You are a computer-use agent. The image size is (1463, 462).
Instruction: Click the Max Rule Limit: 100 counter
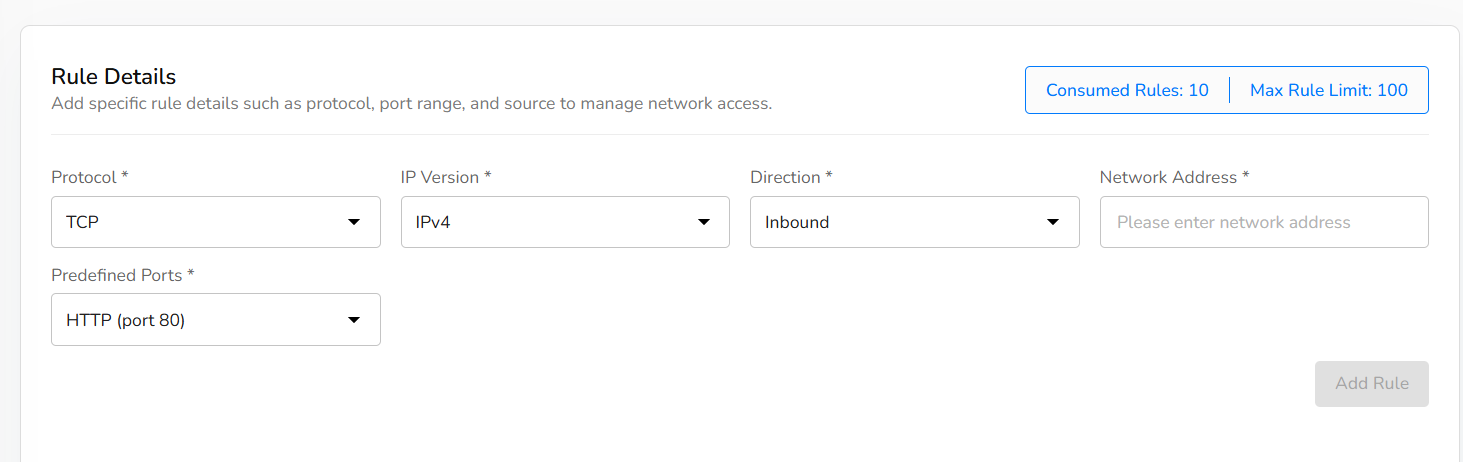(1328, 90)
